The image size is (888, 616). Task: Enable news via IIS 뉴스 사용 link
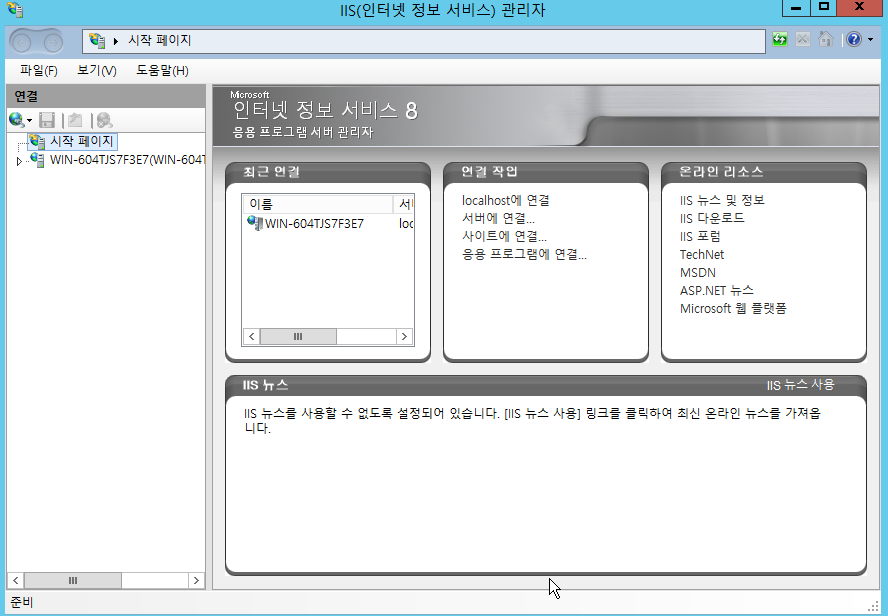(x=800, y=385)
